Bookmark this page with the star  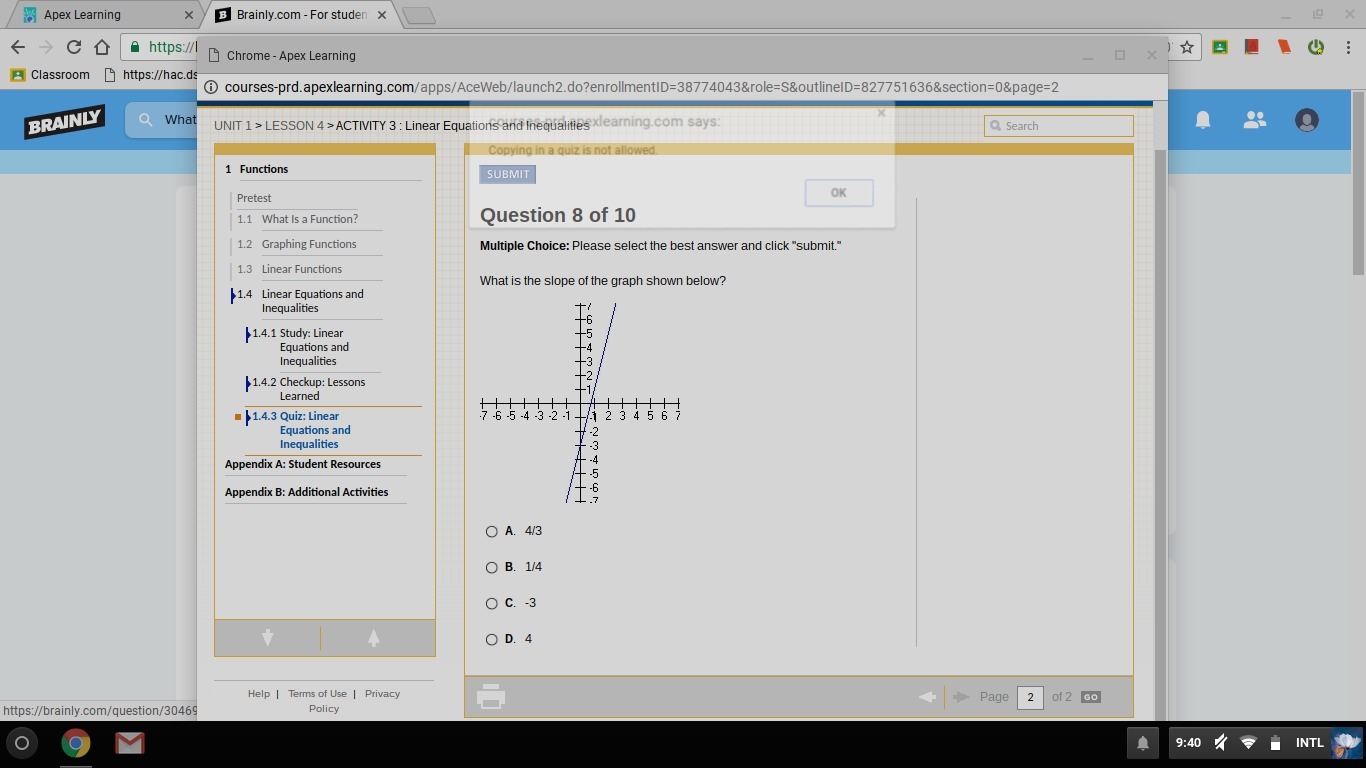click(1187, 47)
